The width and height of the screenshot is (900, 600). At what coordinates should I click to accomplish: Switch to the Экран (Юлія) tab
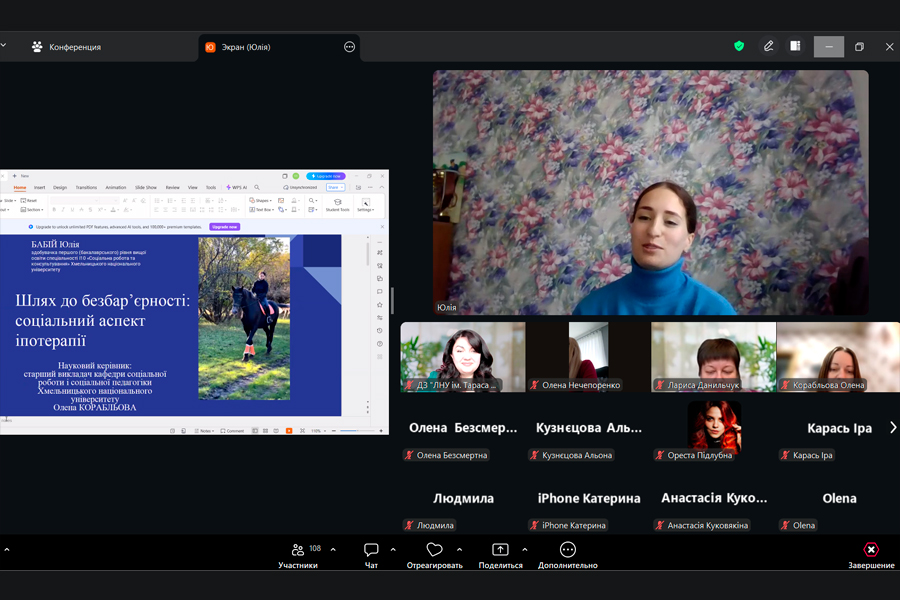280,47
